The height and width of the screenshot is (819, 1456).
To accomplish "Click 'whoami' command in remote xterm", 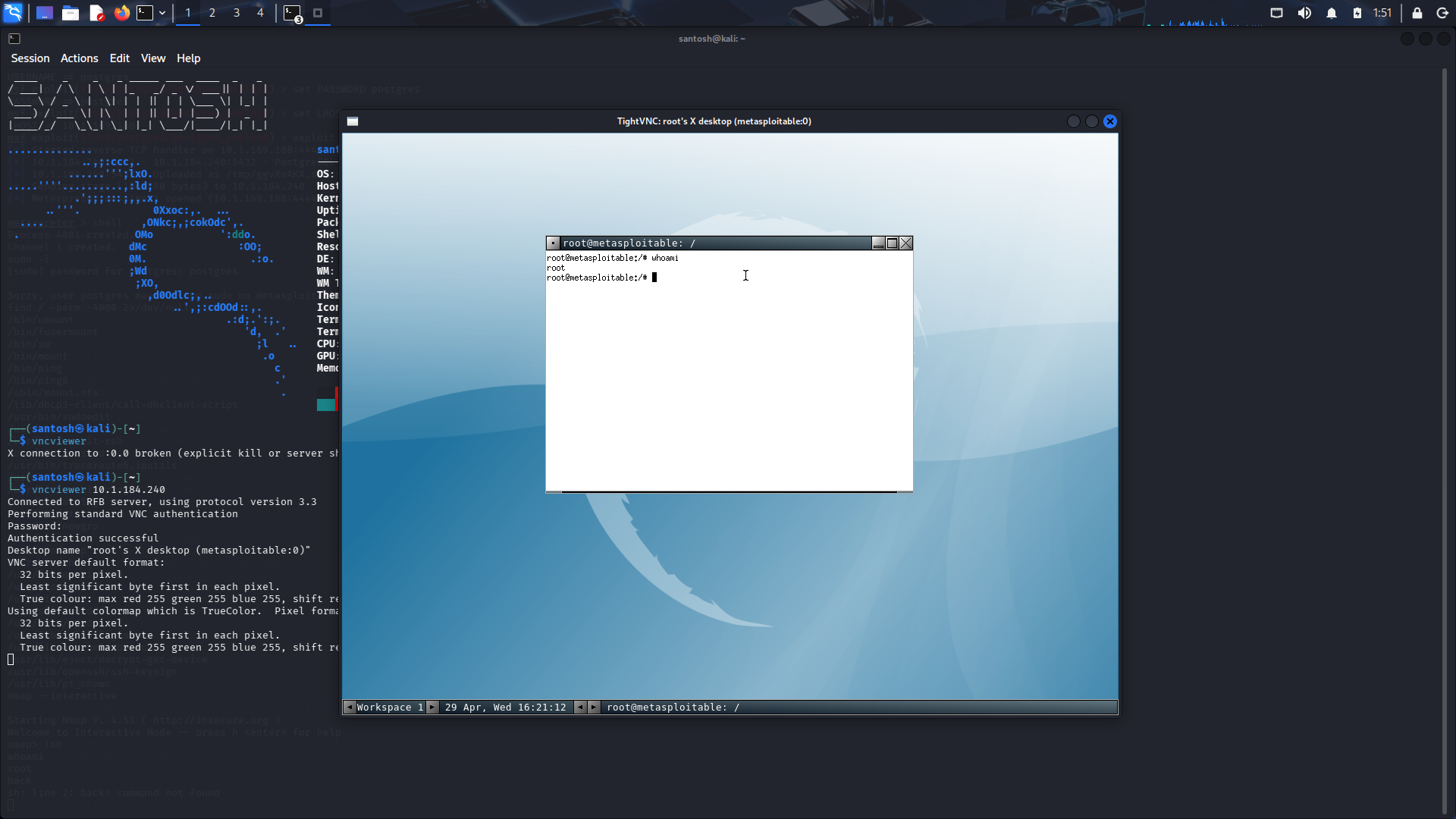I will 665,258.
